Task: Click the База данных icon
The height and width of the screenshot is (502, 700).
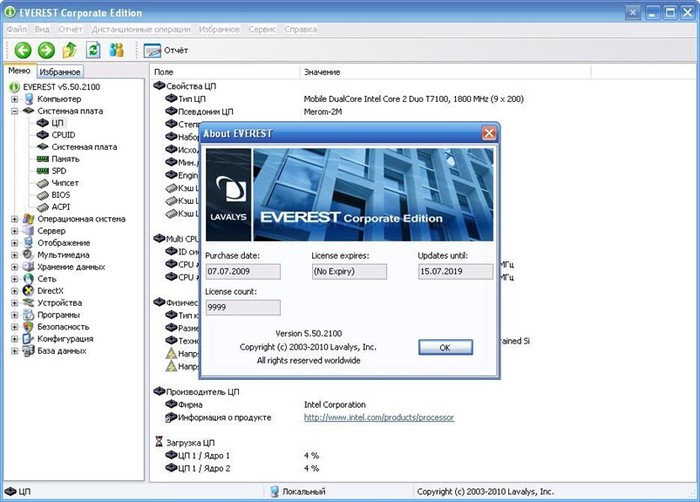Action: click(29, 351)
